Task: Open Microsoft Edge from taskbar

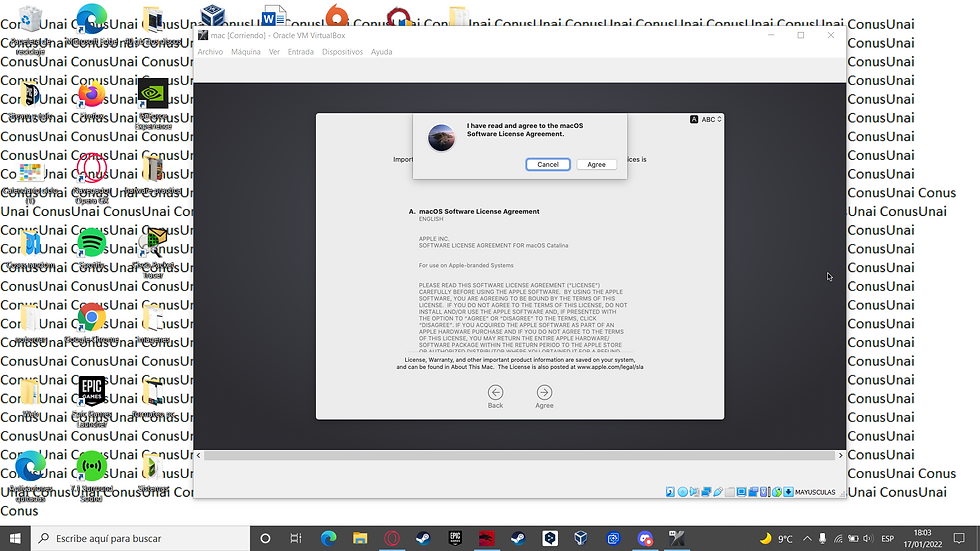Action: coord(328,538)
